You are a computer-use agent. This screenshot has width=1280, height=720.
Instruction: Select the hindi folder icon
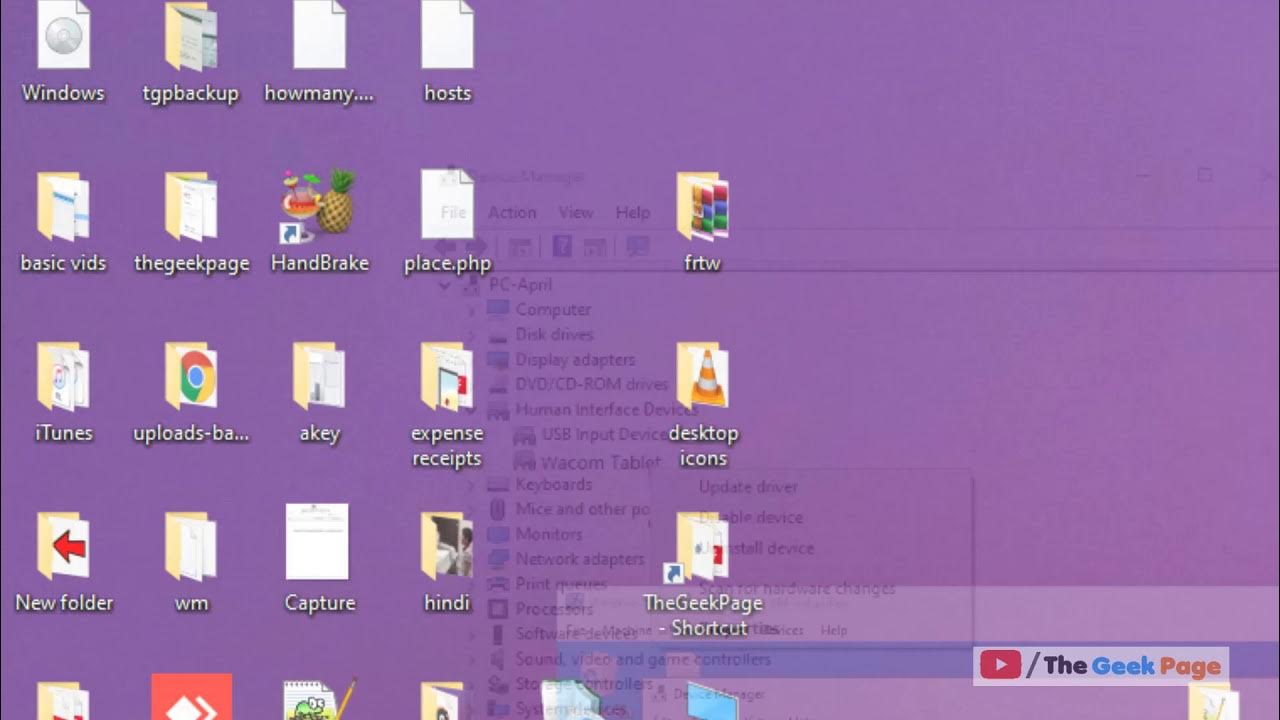(x=447, y=547)
